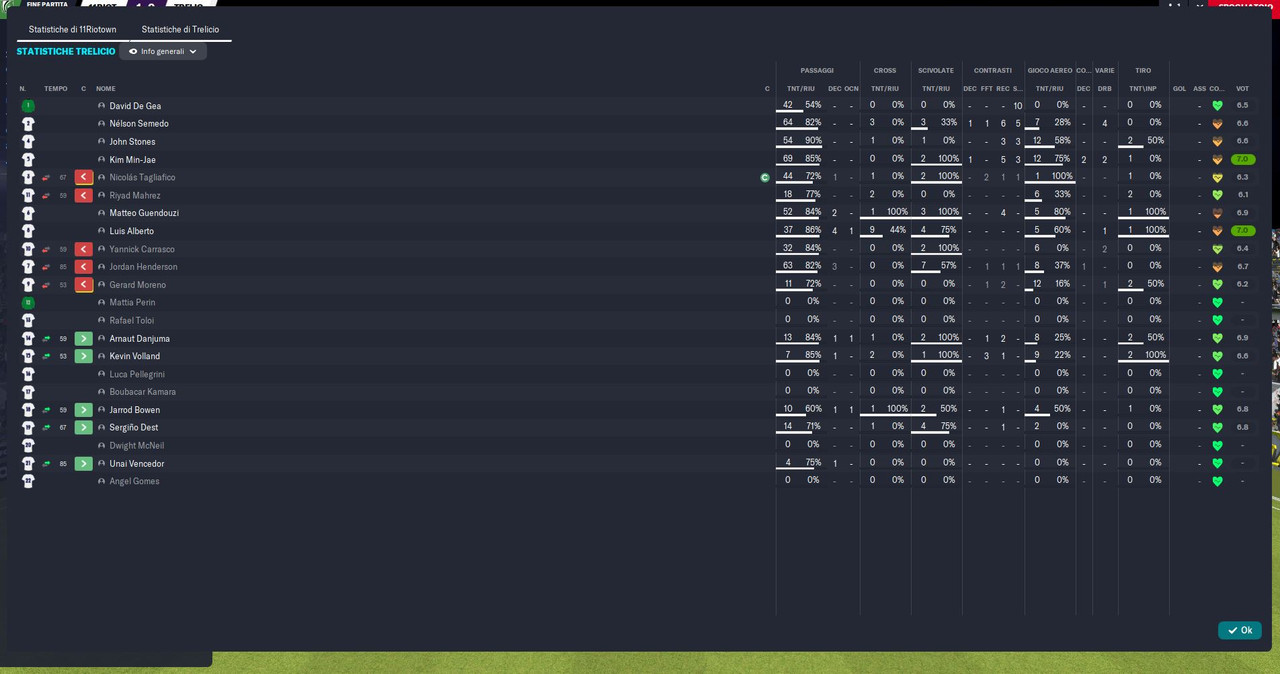Click David De Gea's condition heart icon

point(1217,106)
